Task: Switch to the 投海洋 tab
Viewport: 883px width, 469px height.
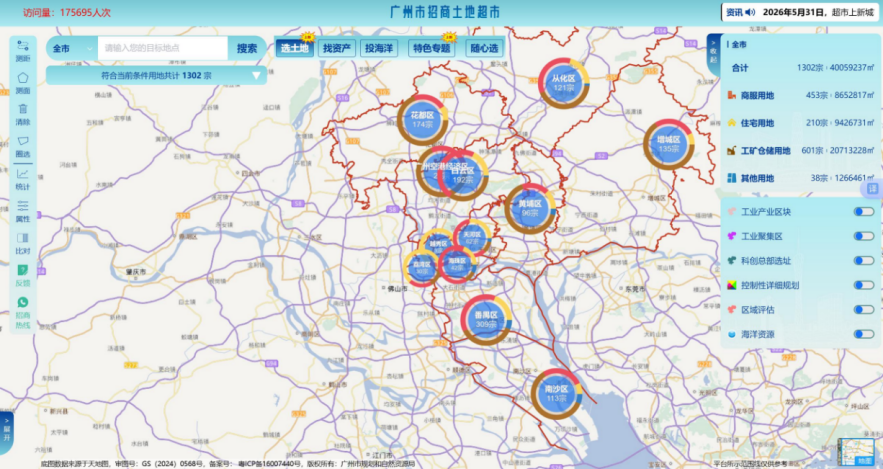Action: pyautogui.click(x=378, y=48)
